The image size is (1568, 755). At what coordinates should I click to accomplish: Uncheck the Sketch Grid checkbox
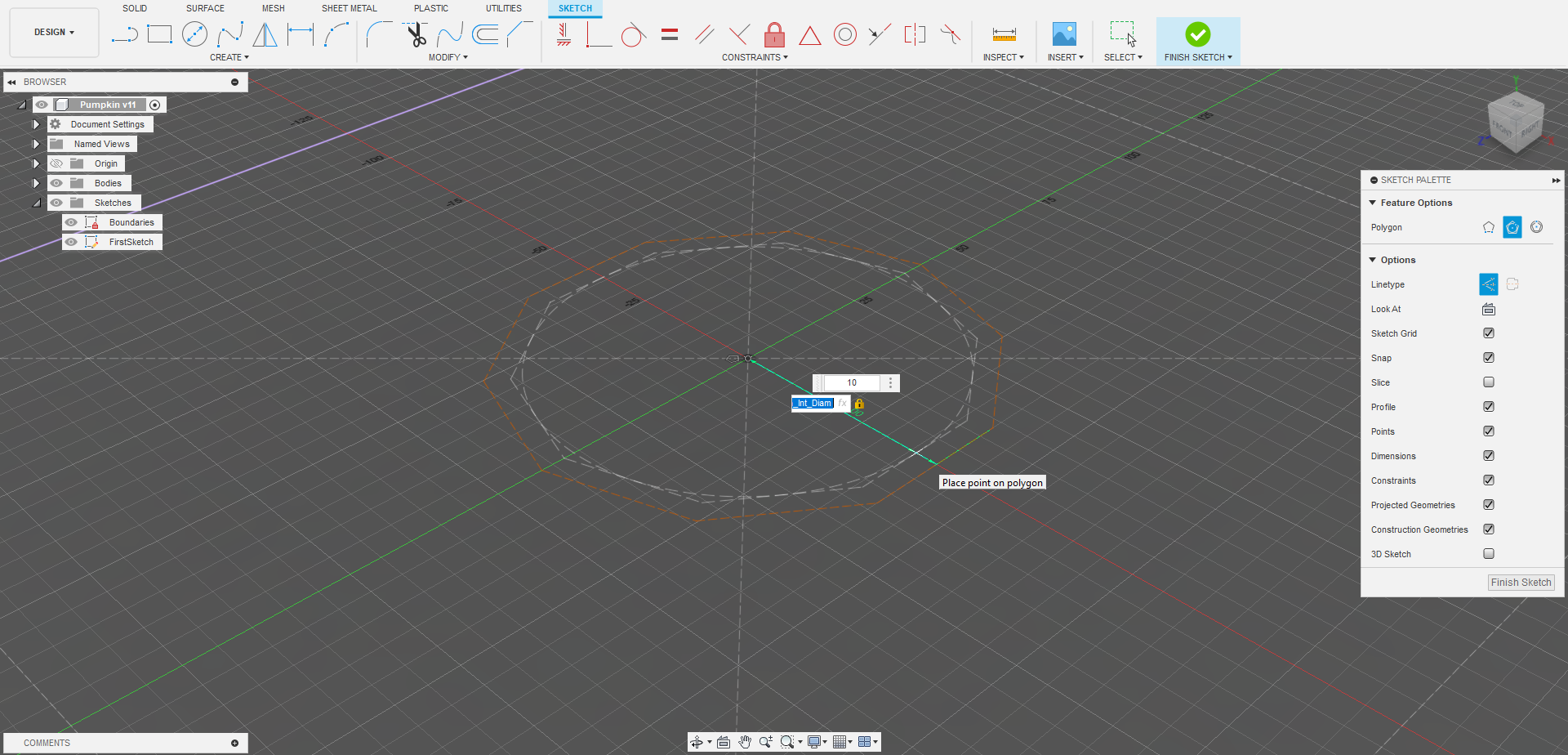pos(1489,333)
